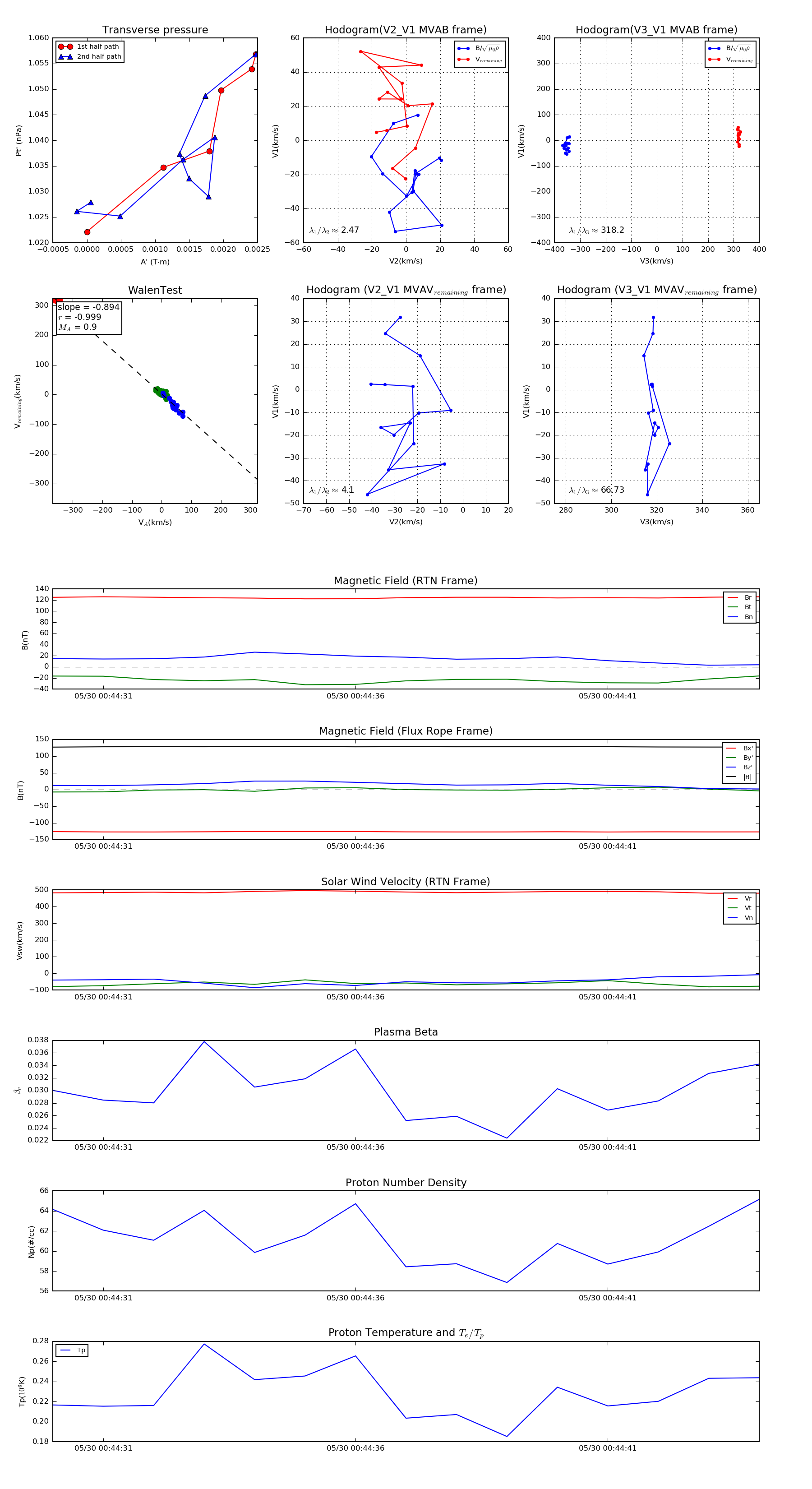Select the "Bz'" legend entry
The width and height of the screenshot is (812, 1489).
740,767
